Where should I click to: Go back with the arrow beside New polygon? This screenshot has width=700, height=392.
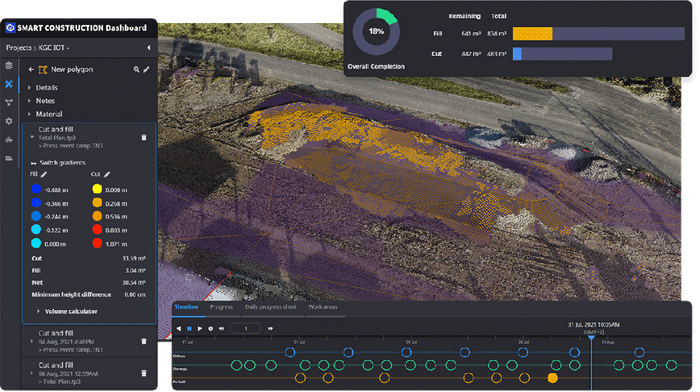[31, 69]
